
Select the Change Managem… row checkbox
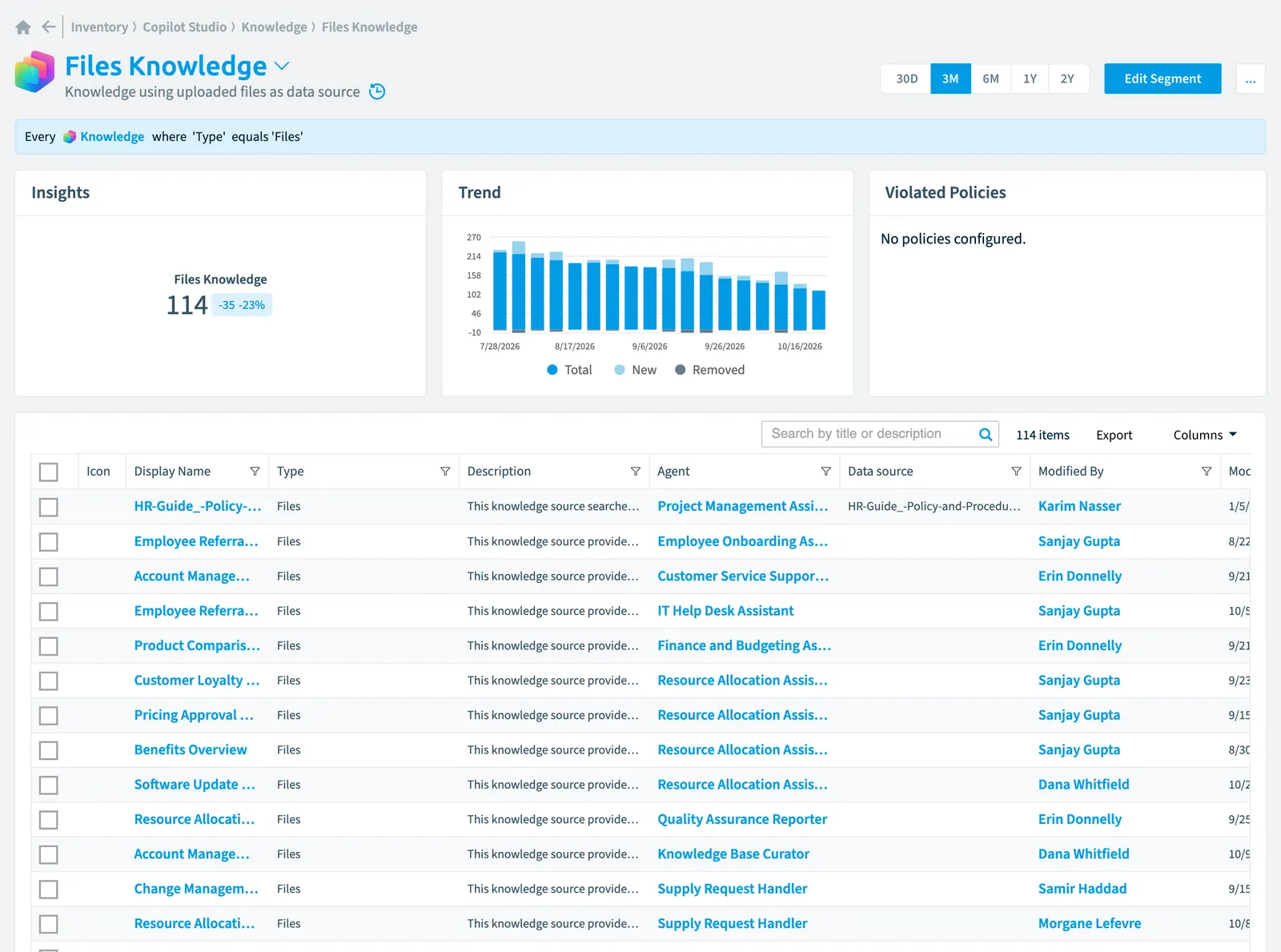[49, 890]
